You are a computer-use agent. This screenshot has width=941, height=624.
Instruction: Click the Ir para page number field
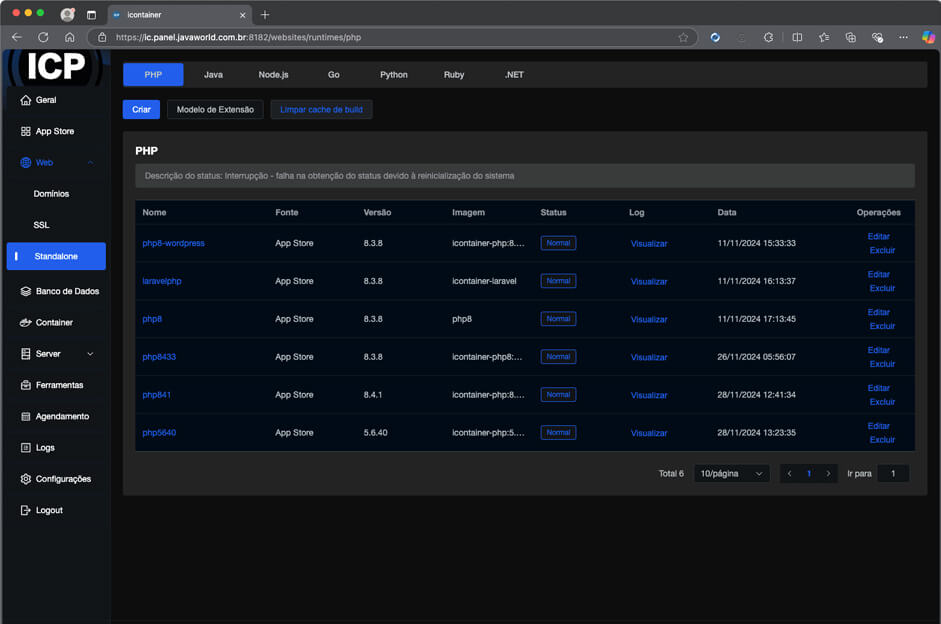pos(893,473)
